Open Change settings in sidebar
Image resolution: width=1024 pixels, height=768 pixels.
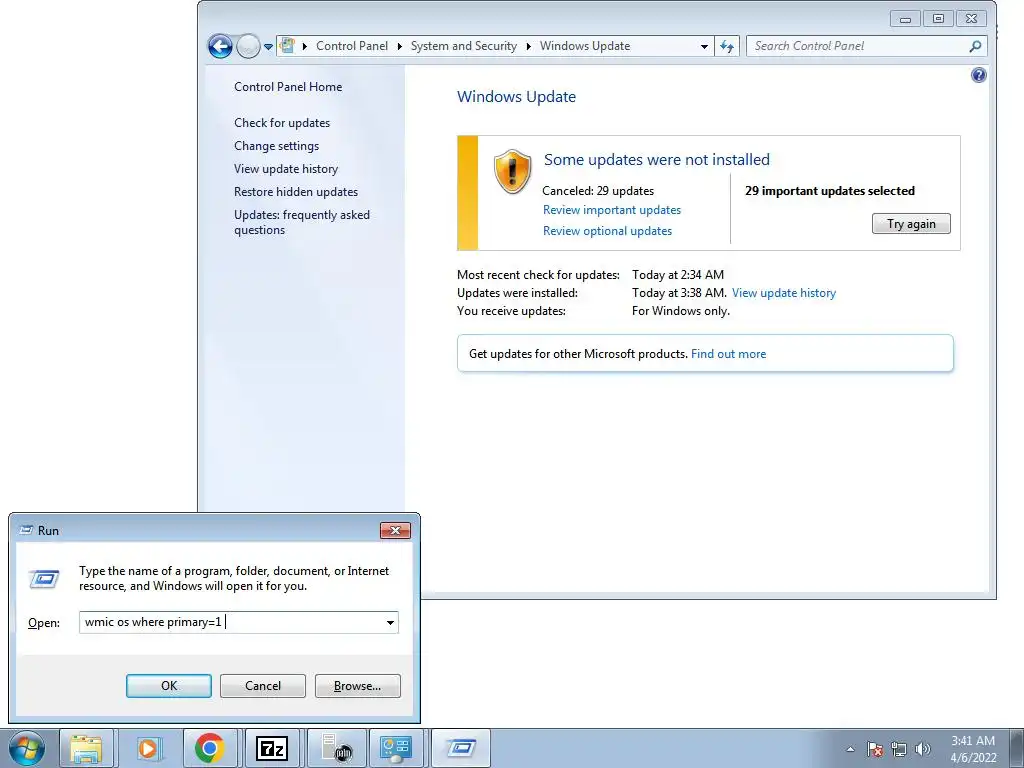click(x=277, y=146)
